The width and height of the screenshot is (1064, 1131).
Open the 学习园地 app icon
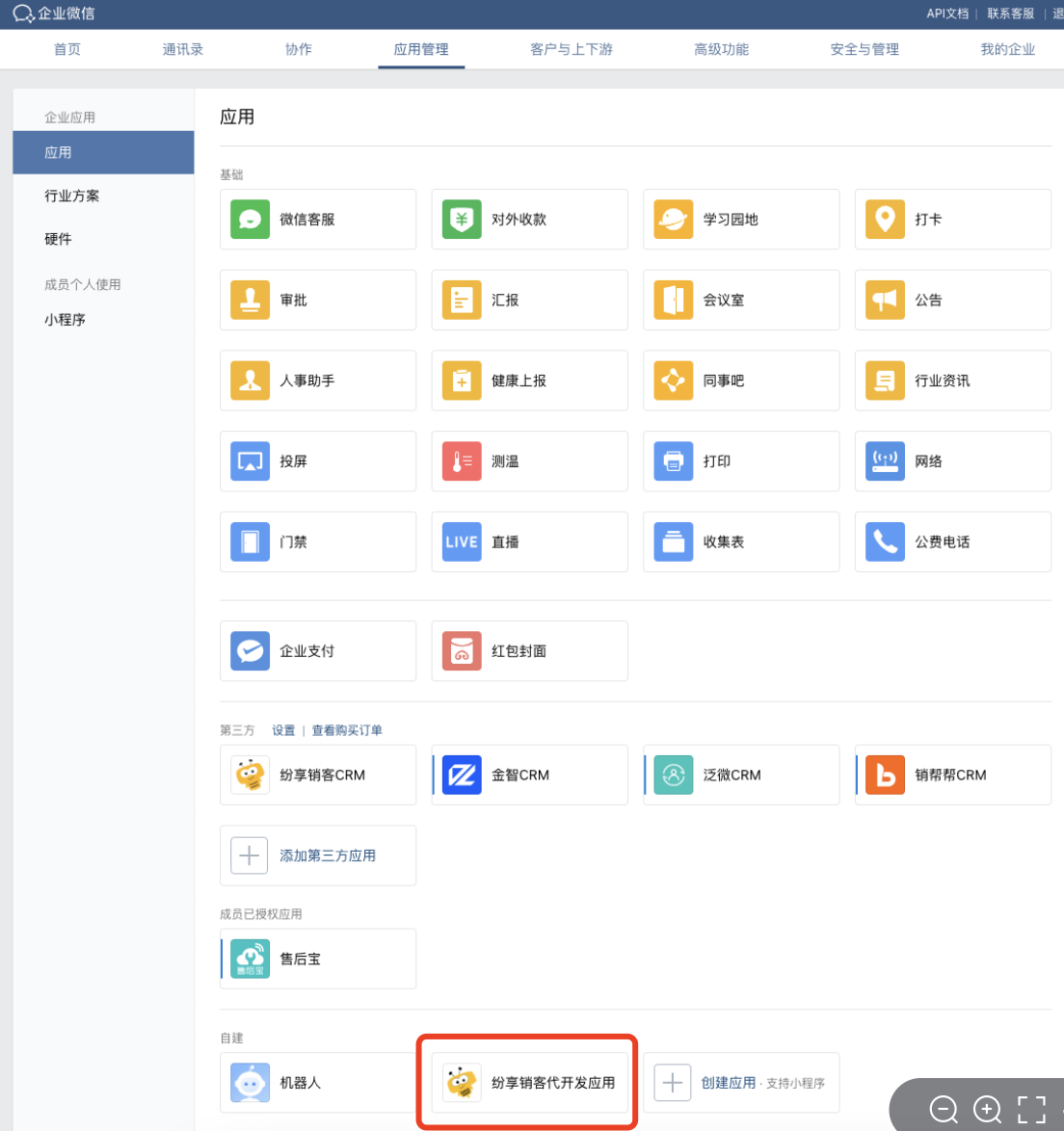673,220
